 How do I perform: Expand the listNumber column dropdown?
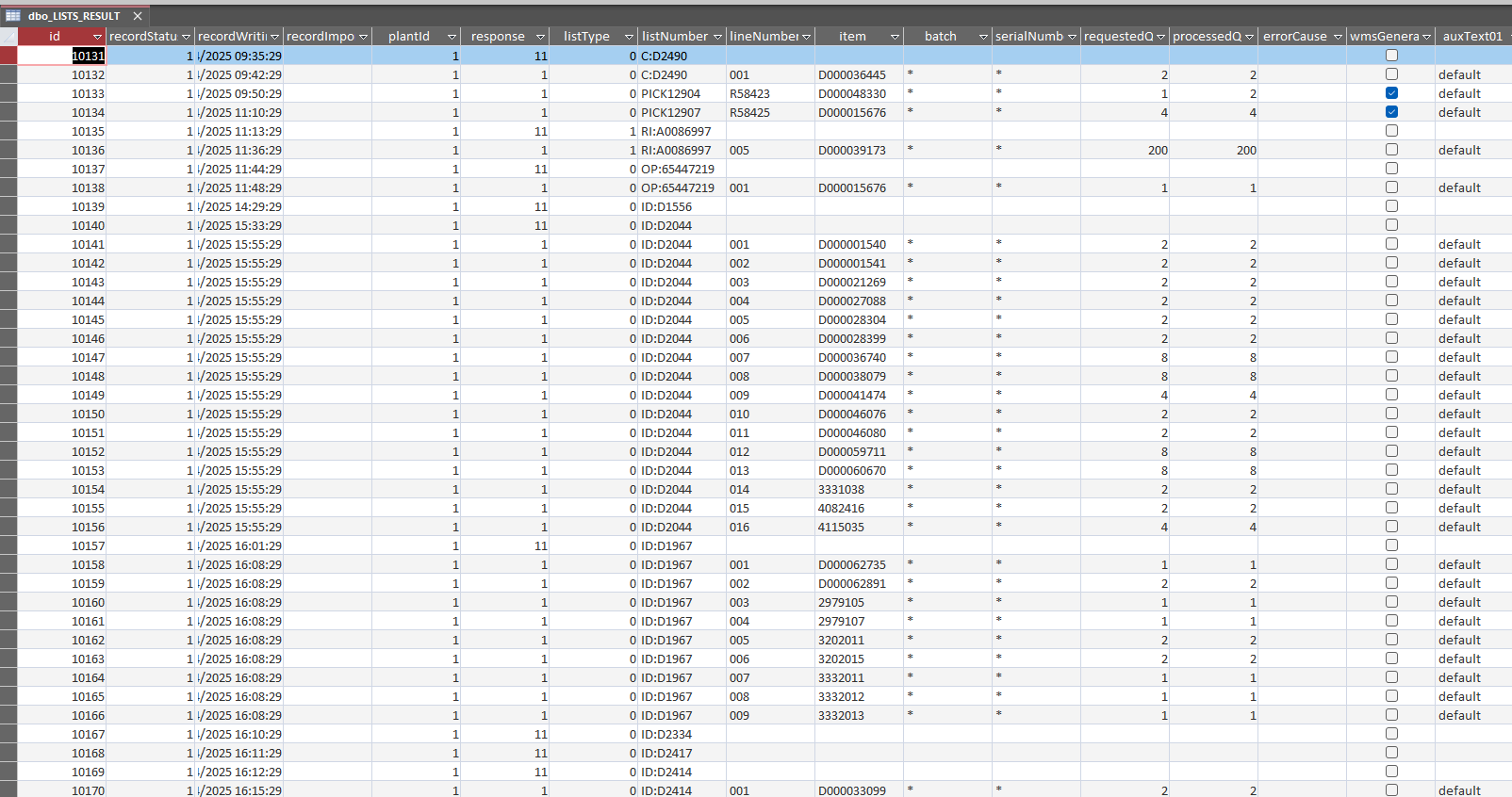(717, 37)
